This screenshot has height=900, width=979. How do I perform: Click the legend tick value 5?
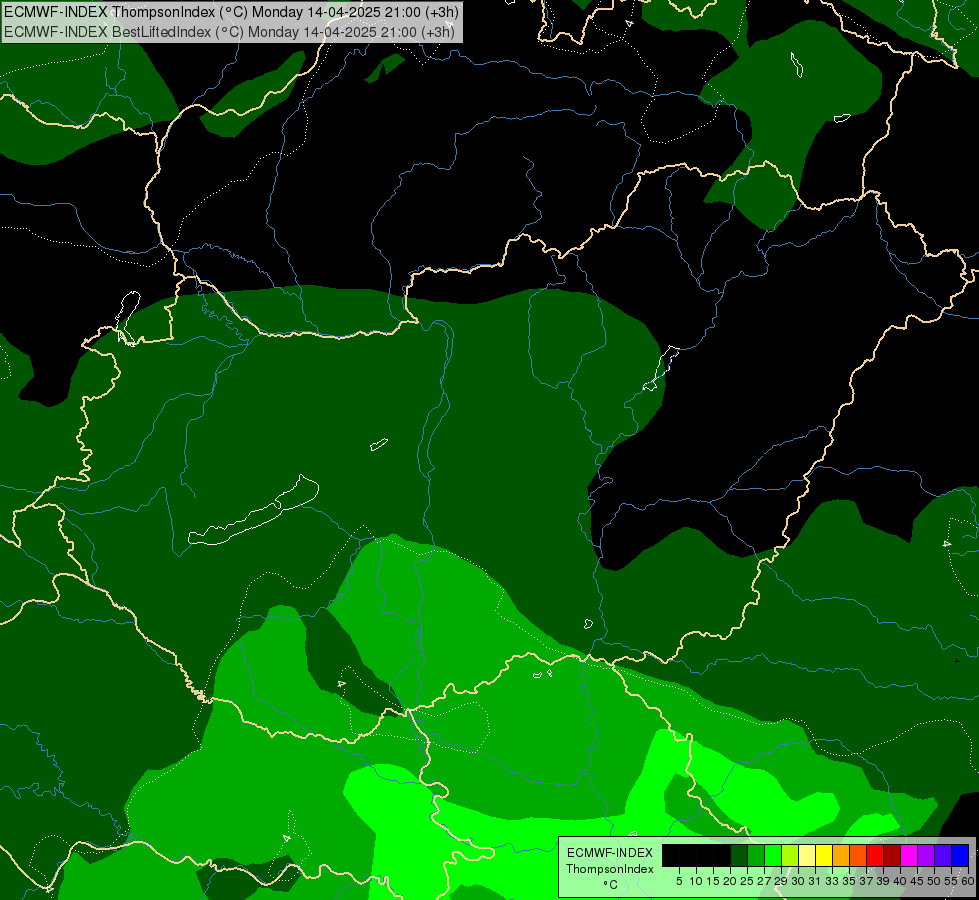[x=679, y=881]
